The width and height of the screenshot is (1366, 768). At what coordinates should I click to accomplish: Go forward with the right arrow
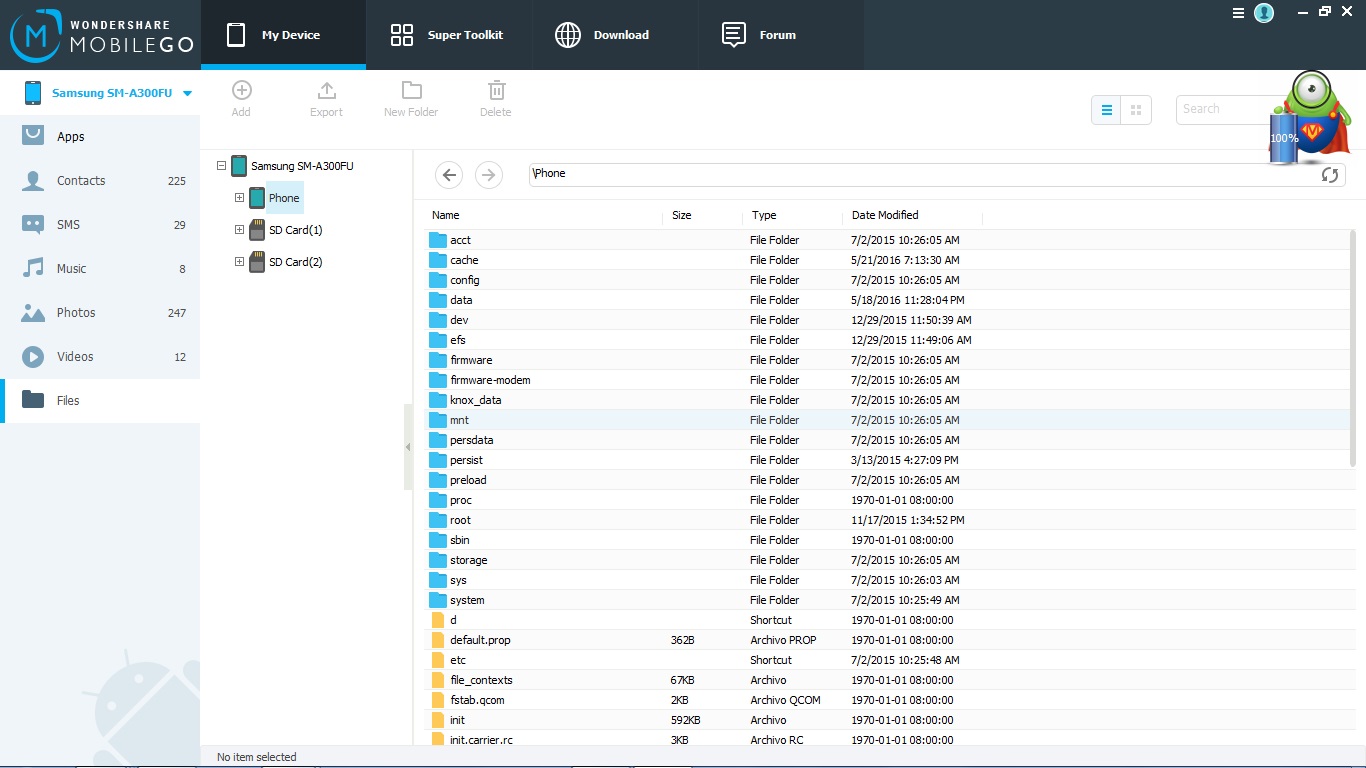pyautogui.click(x=488, y=175)
